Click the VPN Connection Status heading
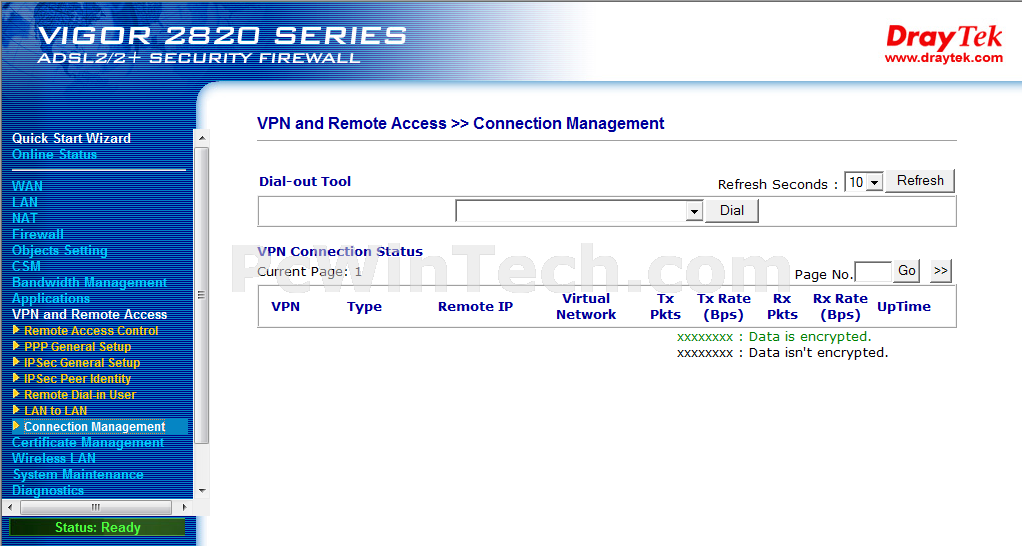Screen dimensions: 1022x546 pos(340,251)
